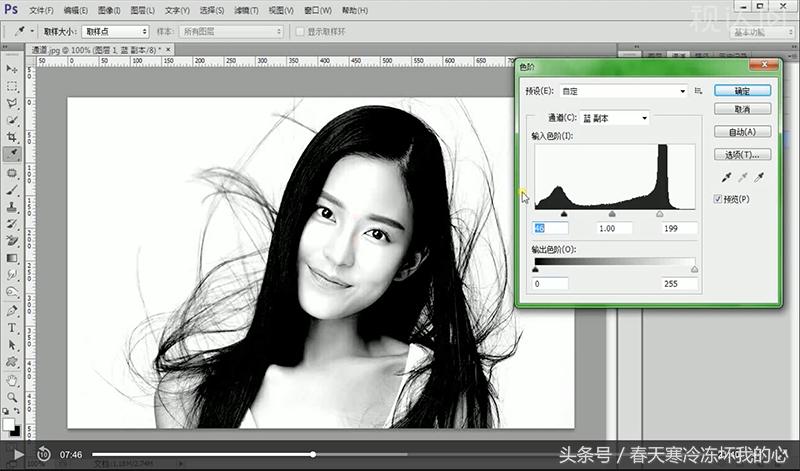The width and height of the screenshot is (800, 471).
Task: Enable the 显示取样环 checkbox
Action: tap(300, 32)
